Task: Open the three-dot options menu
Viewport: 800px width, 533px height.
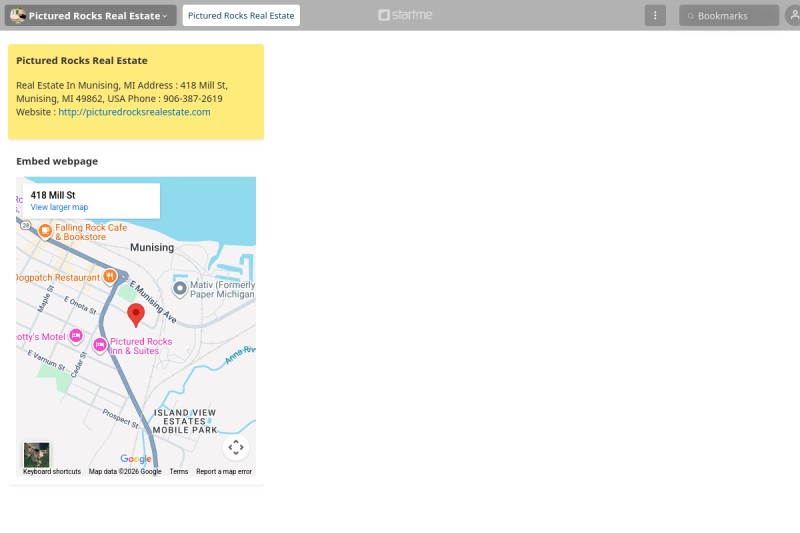Action: (655, 15)
